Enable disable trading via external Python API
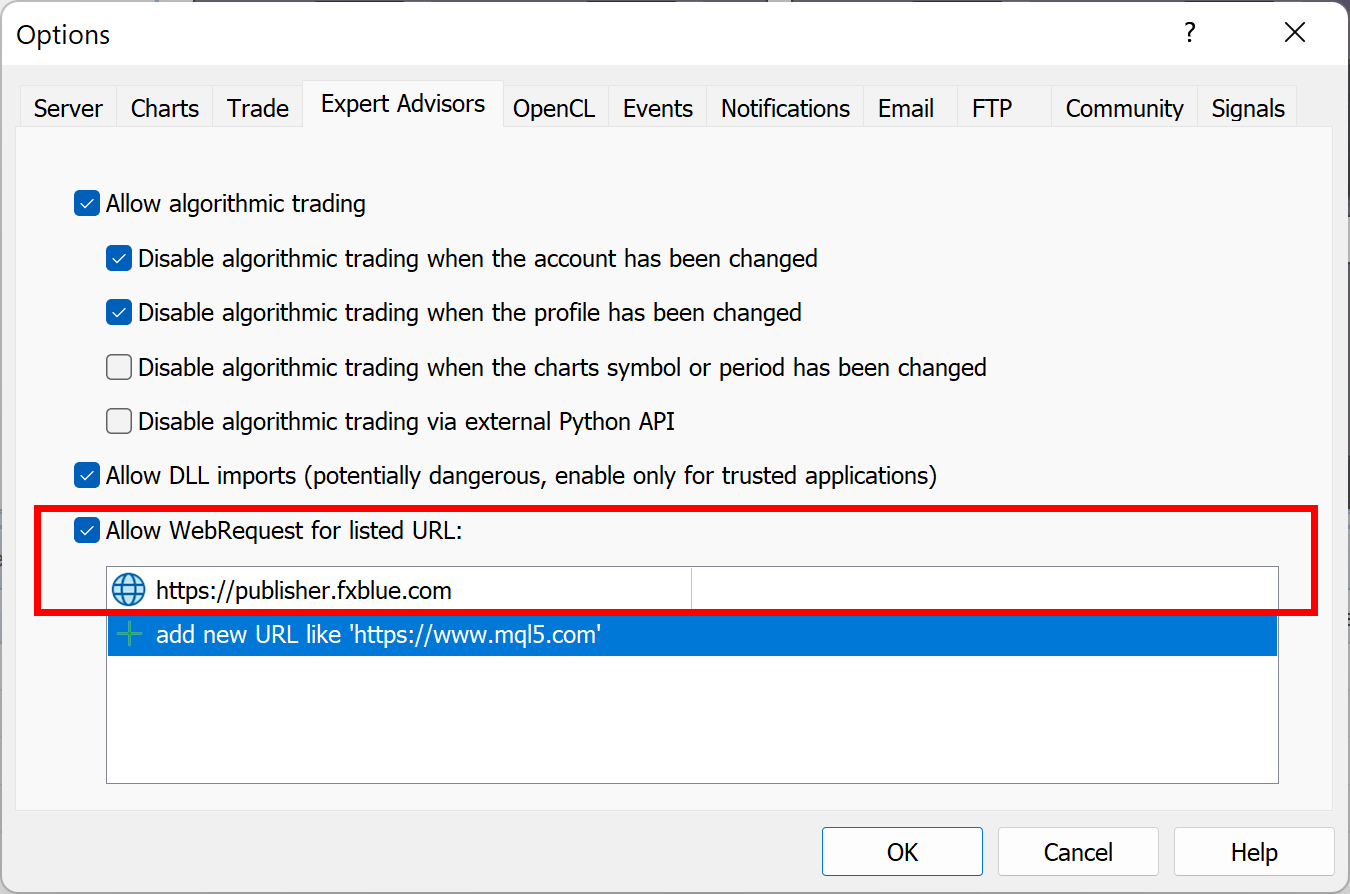1350x894 pixels. (120, 422)
